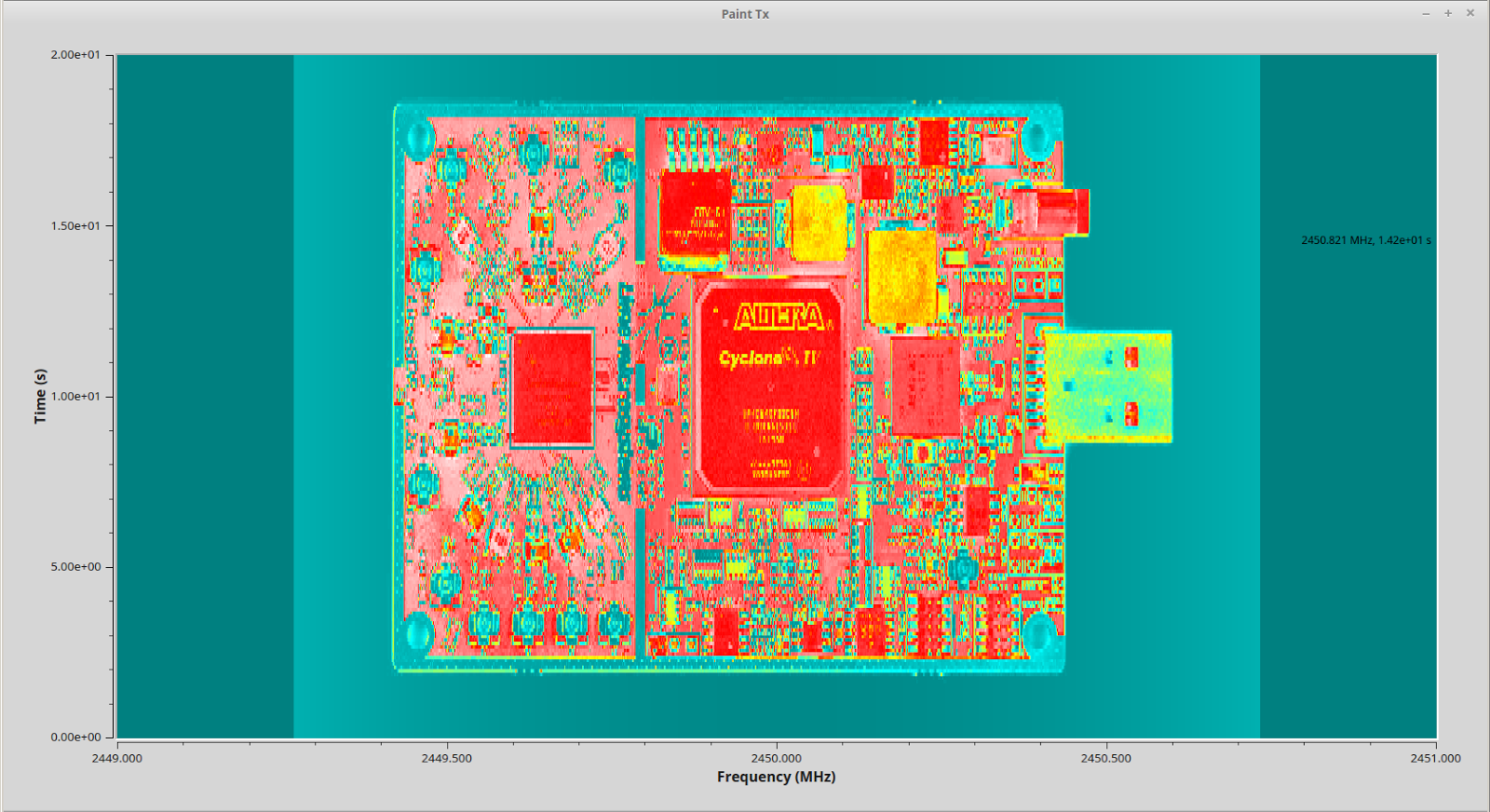The image size is (1490, 812).
Task: Click the Paint Tx window title
Action: pos(745,14)
